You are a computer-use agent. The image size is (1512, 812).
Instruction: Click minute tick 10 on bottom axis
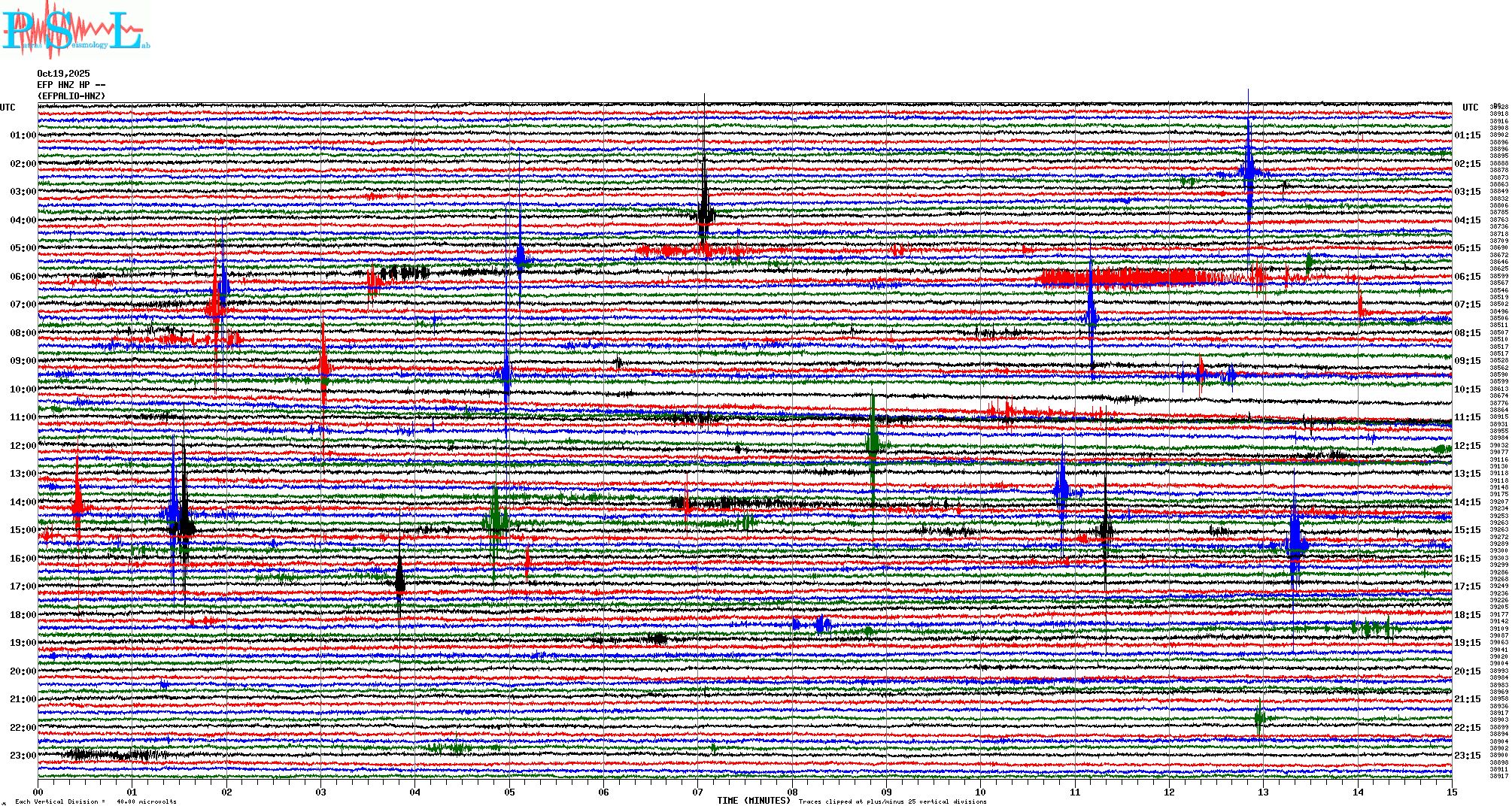[980, 792]
